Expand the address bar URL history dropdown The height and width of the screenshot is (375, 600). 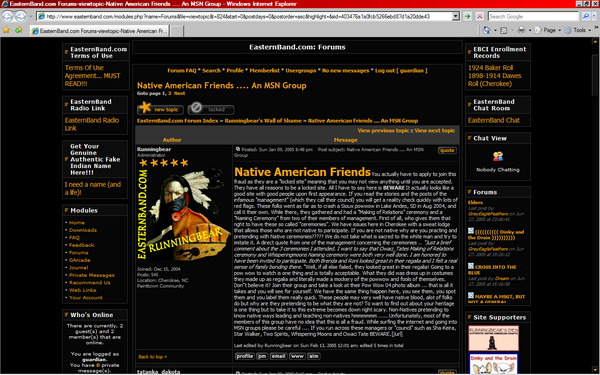[455, 16]
